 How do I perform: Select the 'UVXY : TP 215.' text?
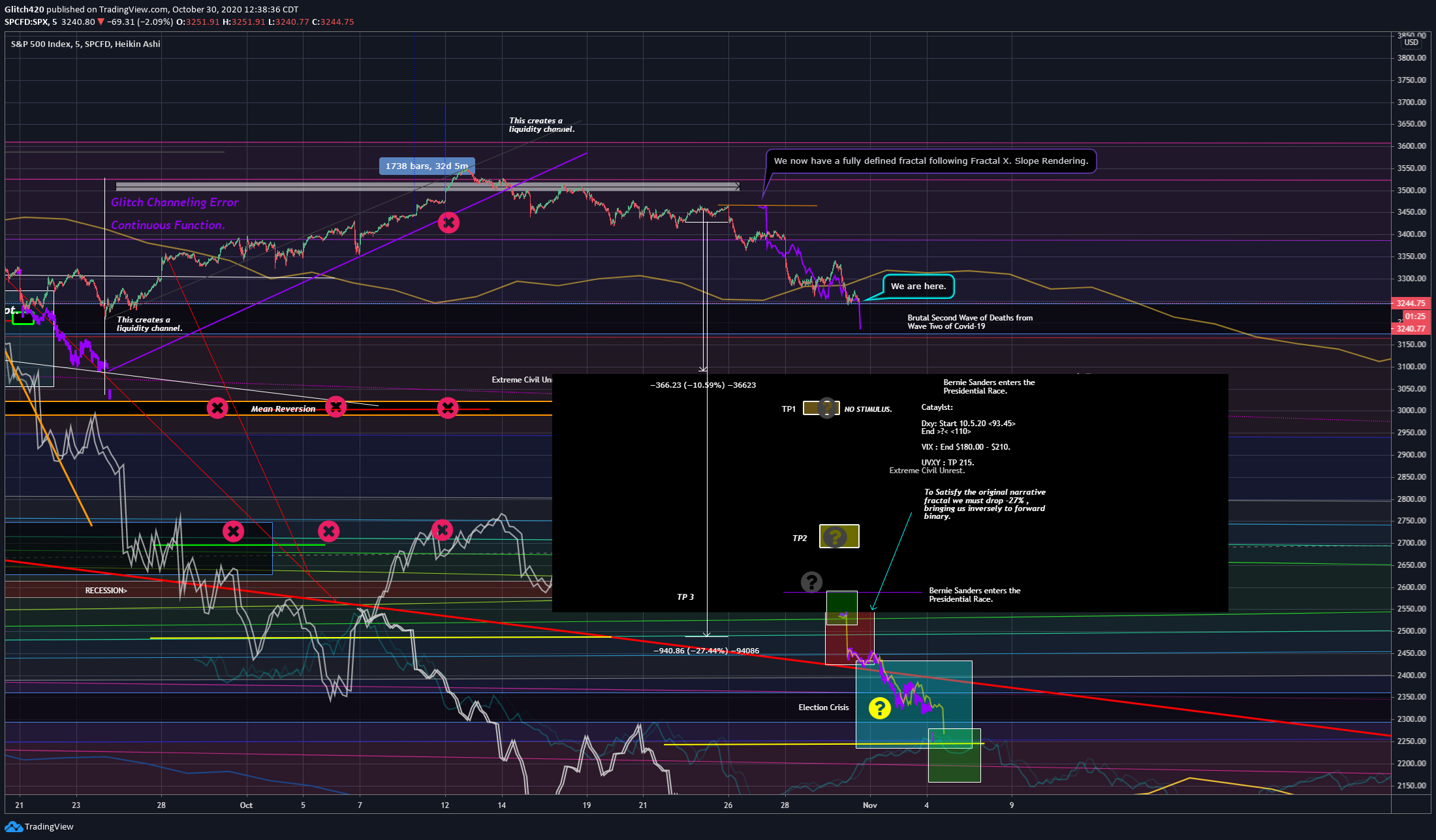point(947,463)
